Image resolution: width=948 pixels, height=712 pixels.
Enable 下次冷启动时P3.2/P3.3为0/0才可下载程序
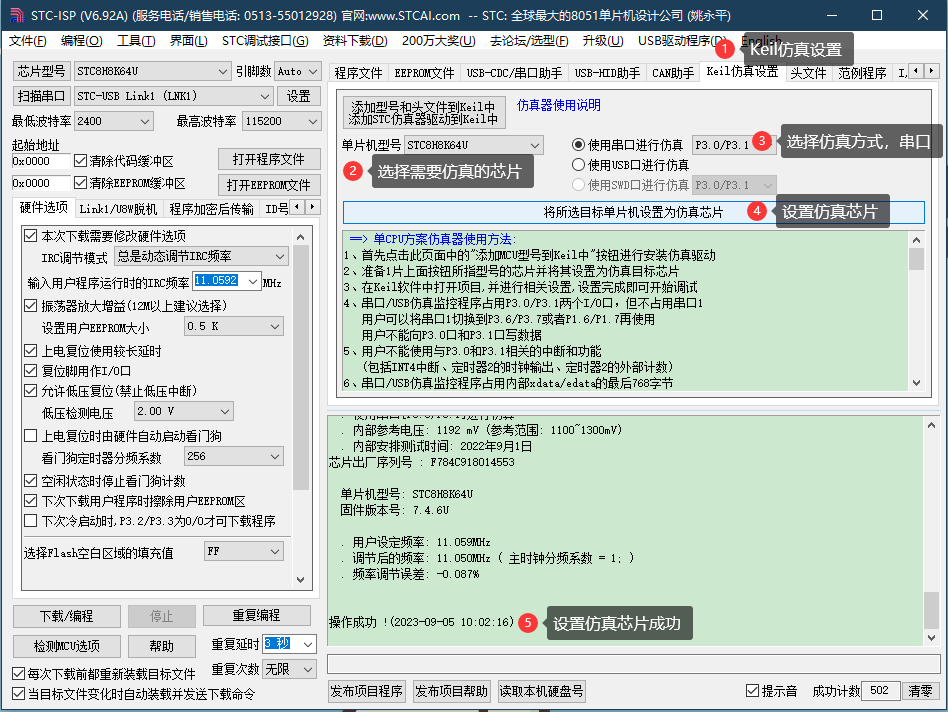30,521
